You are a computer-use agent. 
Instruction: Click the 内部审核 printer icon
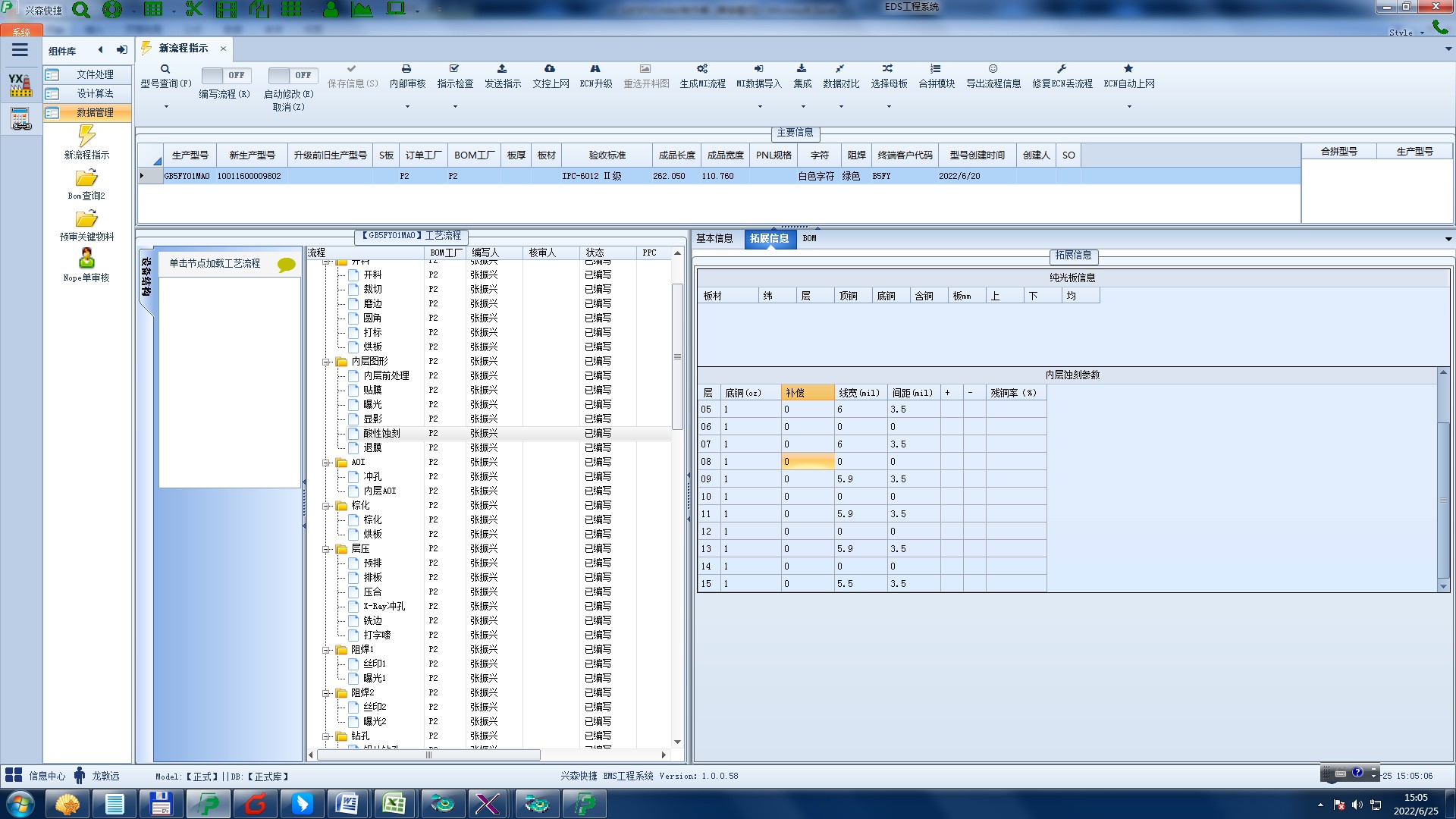click(x=406, y=69)
